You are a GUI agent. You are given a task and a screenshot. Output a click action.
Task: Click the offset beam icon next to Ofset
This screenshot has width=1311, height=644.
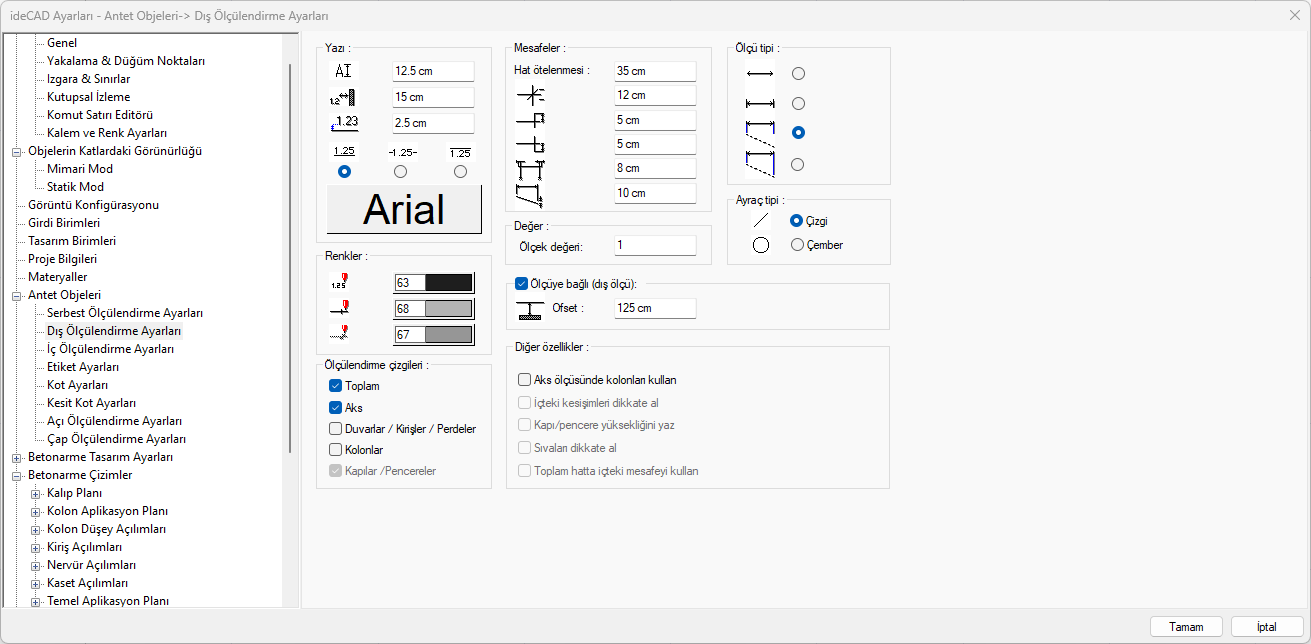530,309
